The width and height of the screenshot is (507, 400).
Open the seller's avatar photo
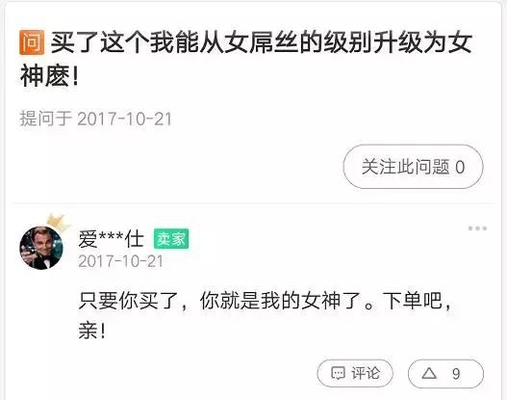[x=41, y=248]
